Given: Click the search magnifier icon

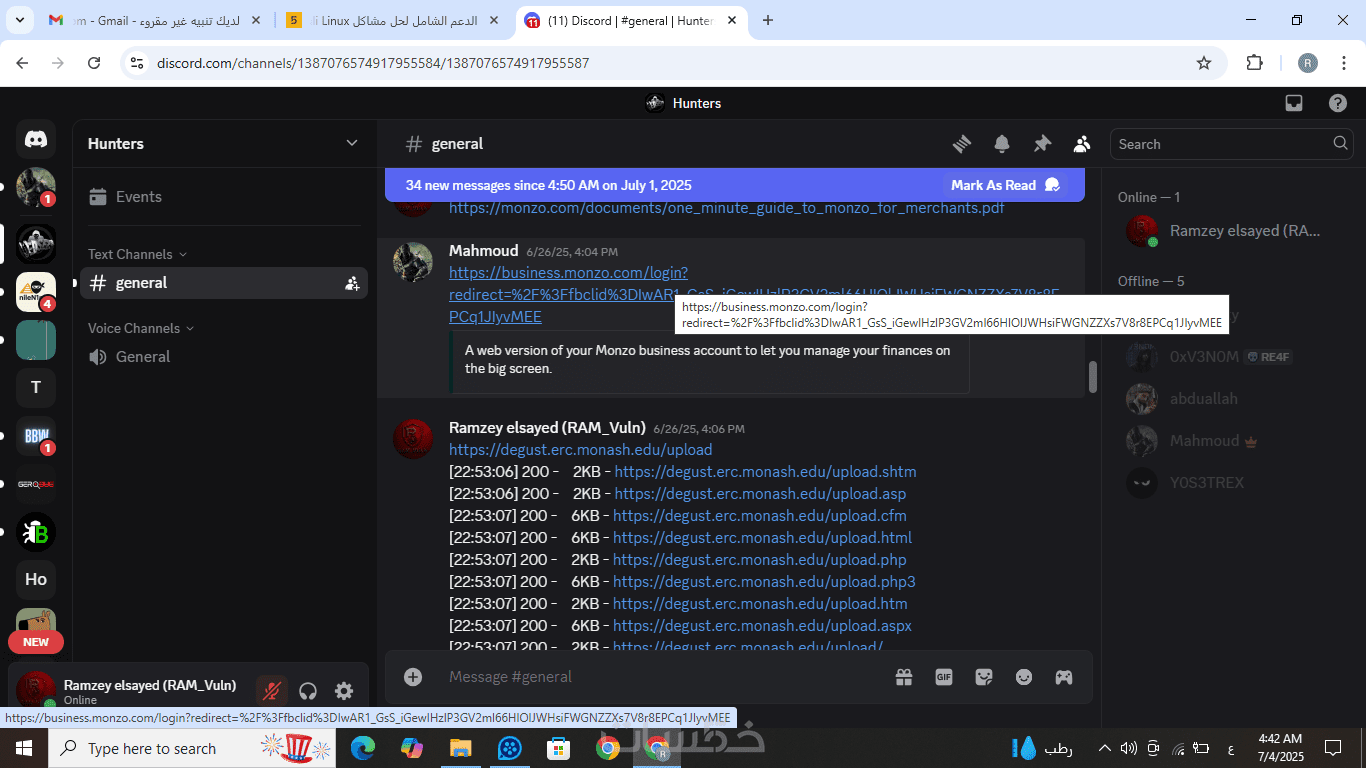Looking at the screenshot, I should [x=1340, y=144].
